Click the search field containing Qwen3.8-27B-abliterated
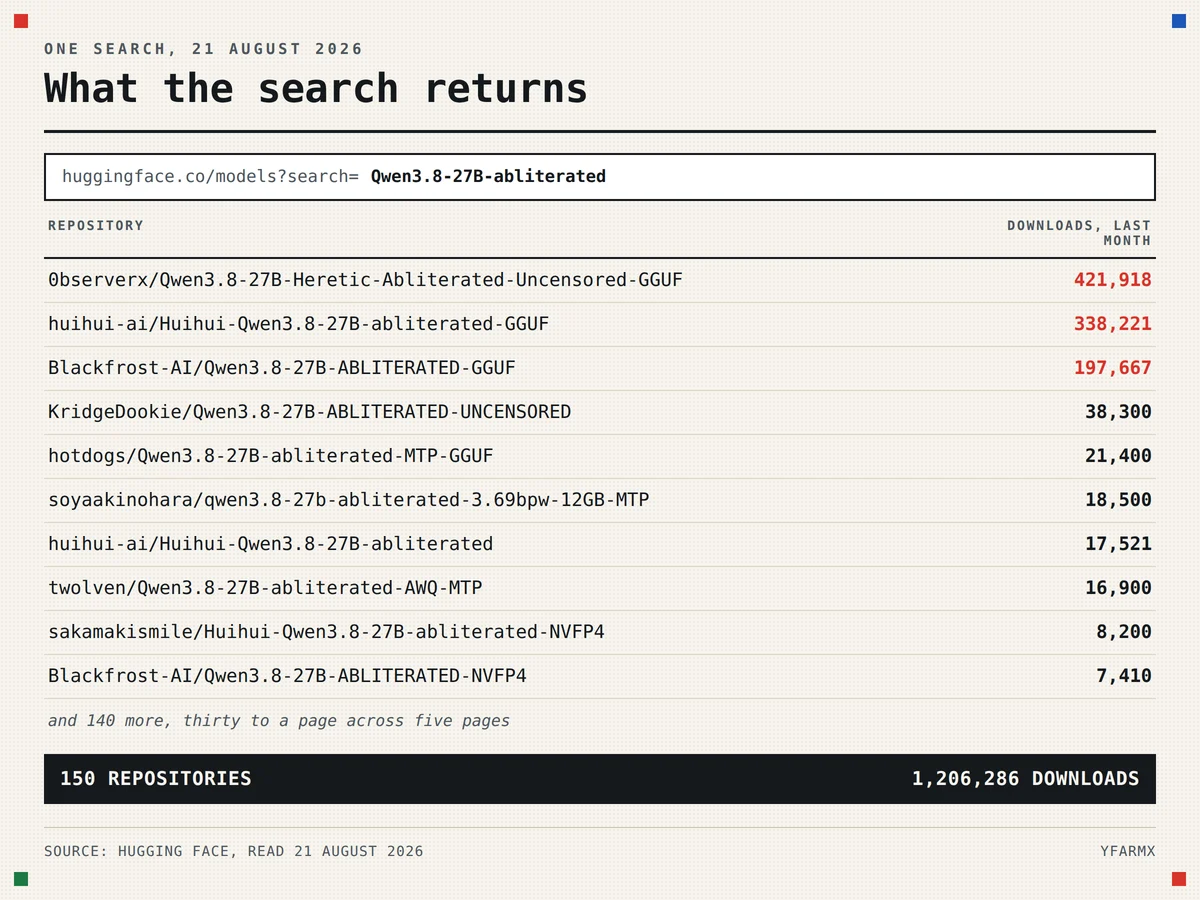Screen dimensions: 1200x900 [600, 177]
